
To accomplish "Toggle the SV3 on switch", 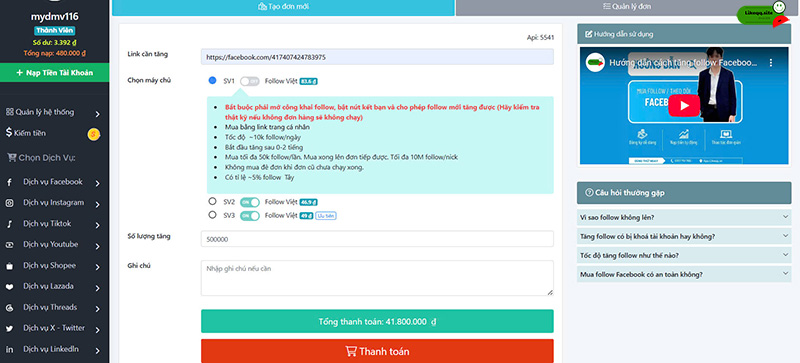I will [x=249, y=215].
